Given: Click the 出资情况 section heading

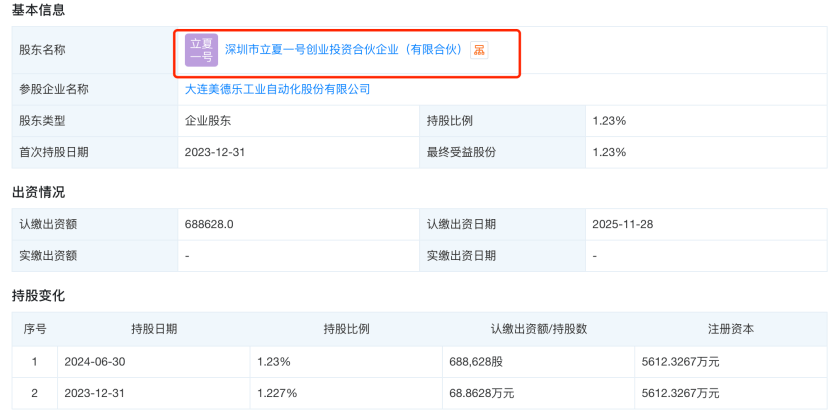Looking at the screenshot, I should click(x=39, y=192).
